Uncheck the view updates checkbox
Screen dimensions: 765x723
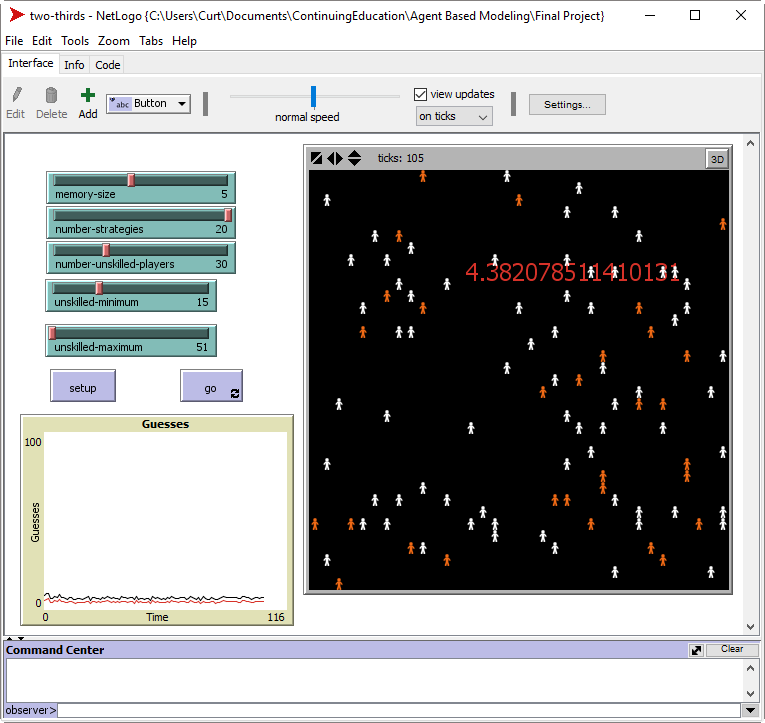click(x=421, y=94)
